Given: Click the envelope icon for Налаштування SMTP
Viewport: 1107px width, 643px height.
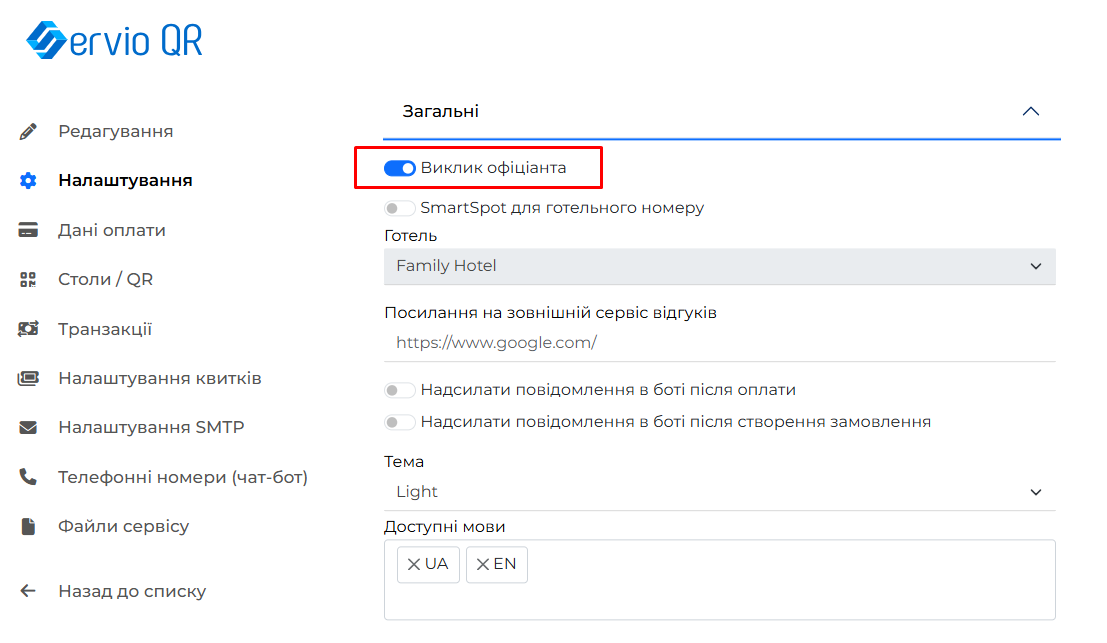Looking at the screenshot, I should click(x=28, y=428).
